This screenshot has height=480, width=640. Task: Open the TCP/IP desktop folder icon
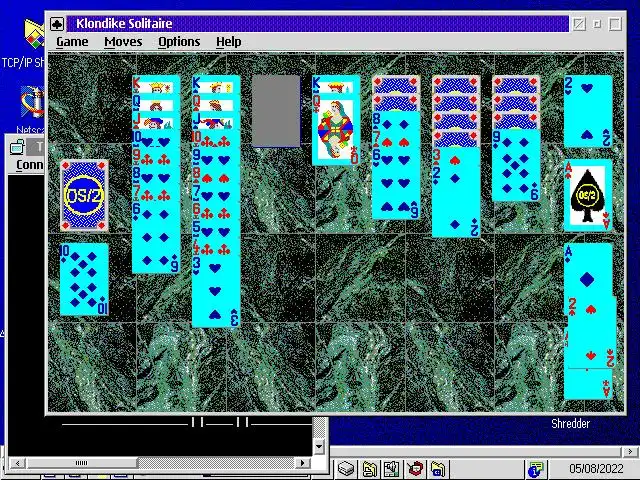tap(33, 35)
